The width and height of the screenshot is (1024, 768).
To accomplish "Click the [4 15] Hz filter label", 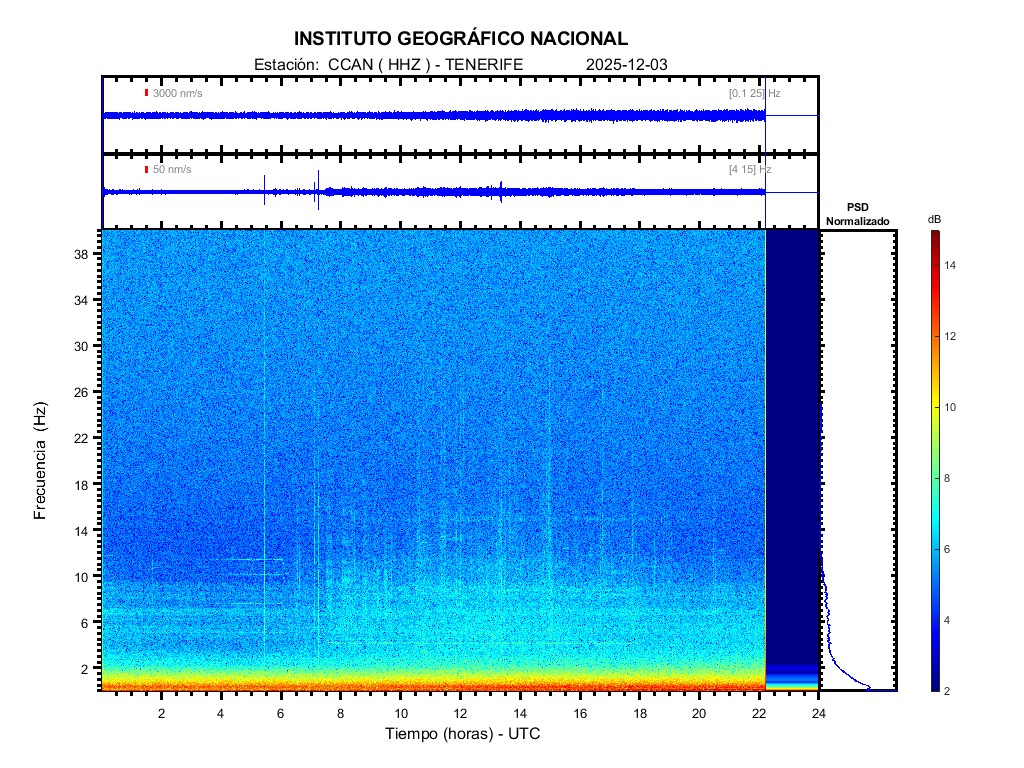I will 749,170.
